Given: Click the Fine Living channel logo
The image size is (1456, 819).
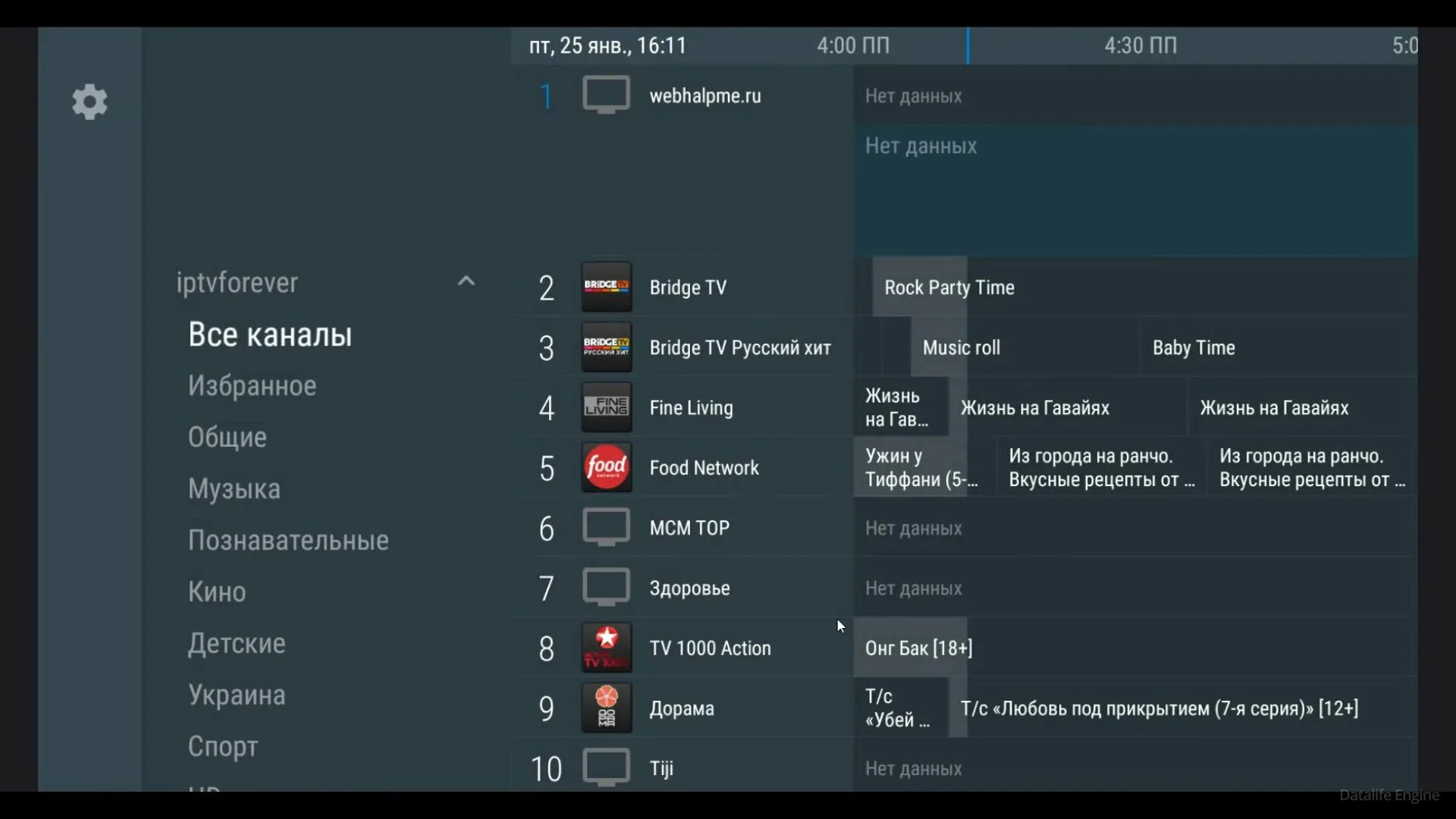Looking at the screenshot, I should point(606,407).
